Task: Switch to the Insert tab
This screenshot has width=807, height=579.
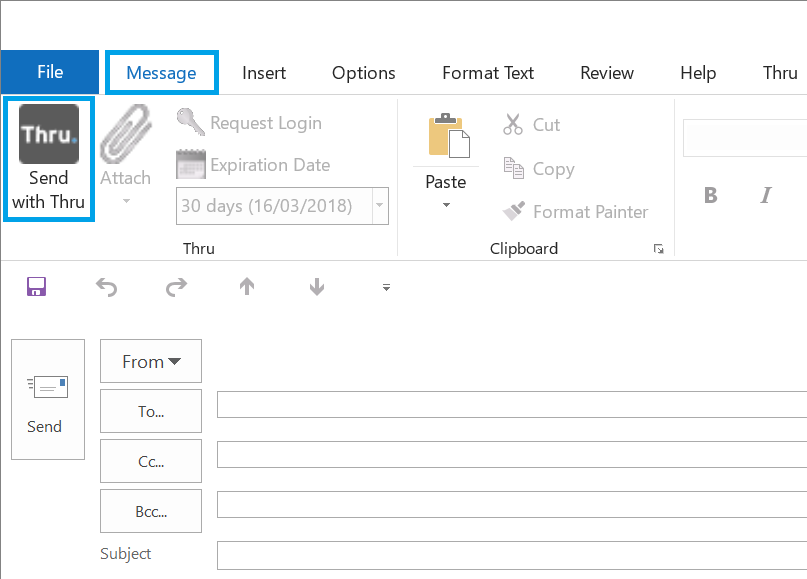Action: coord(264,73)
